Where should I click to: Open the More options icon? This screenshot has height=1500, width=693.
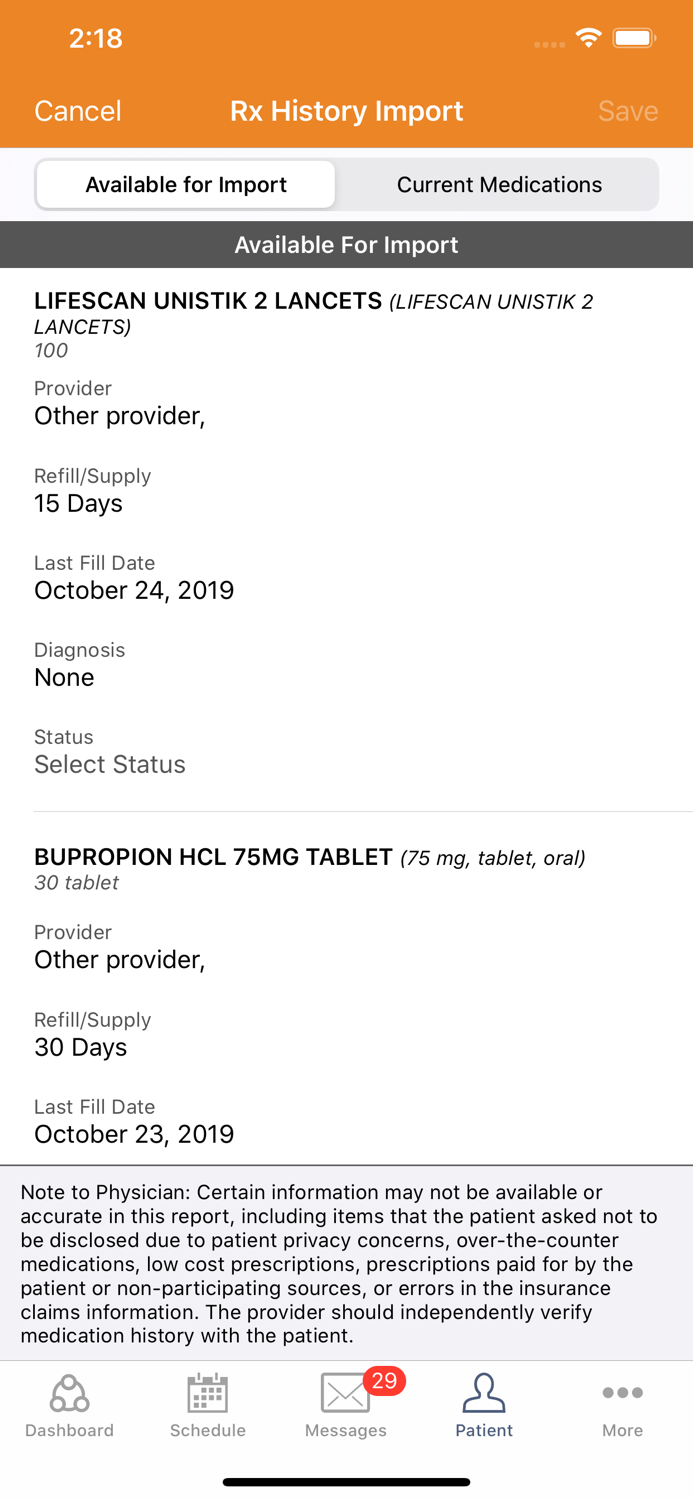[x=622, y=1392]
